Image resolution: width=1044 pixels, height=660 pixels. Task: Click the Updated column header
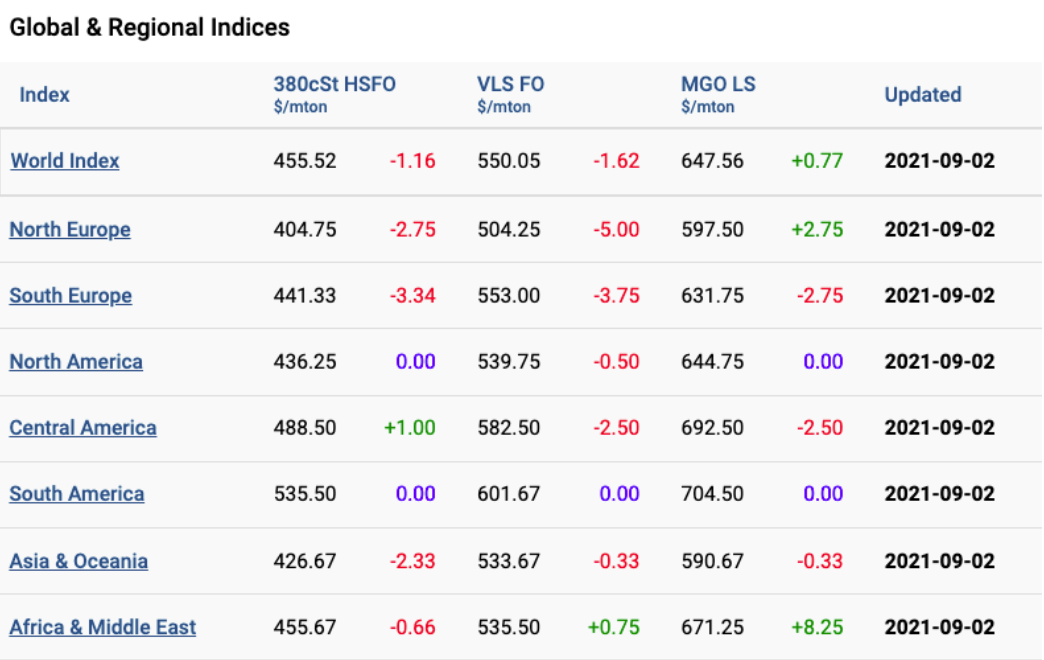click(922, 95)
